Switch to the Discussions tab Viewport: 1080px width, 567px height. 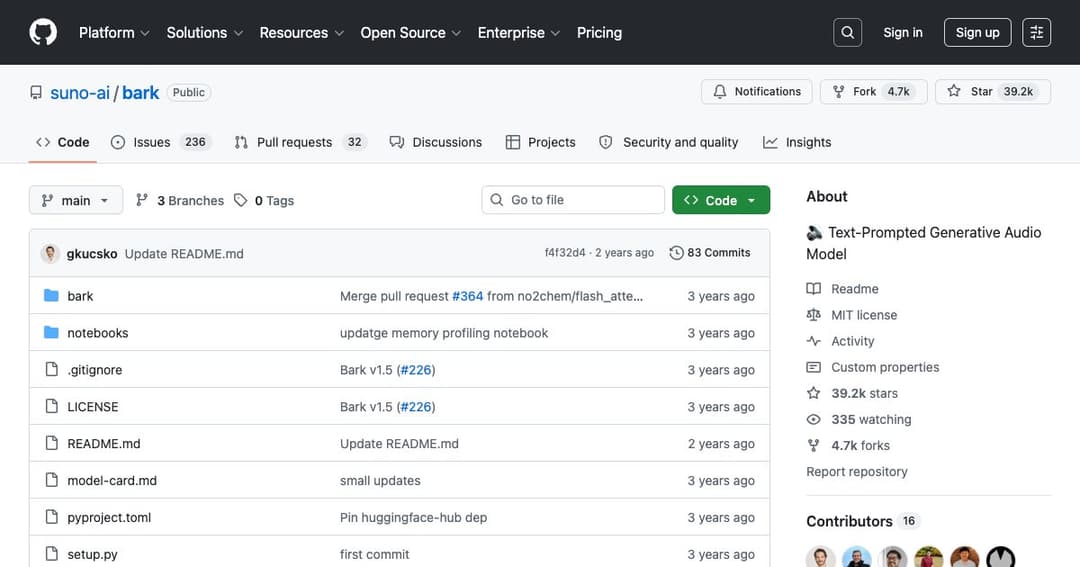tap(436, 142)
